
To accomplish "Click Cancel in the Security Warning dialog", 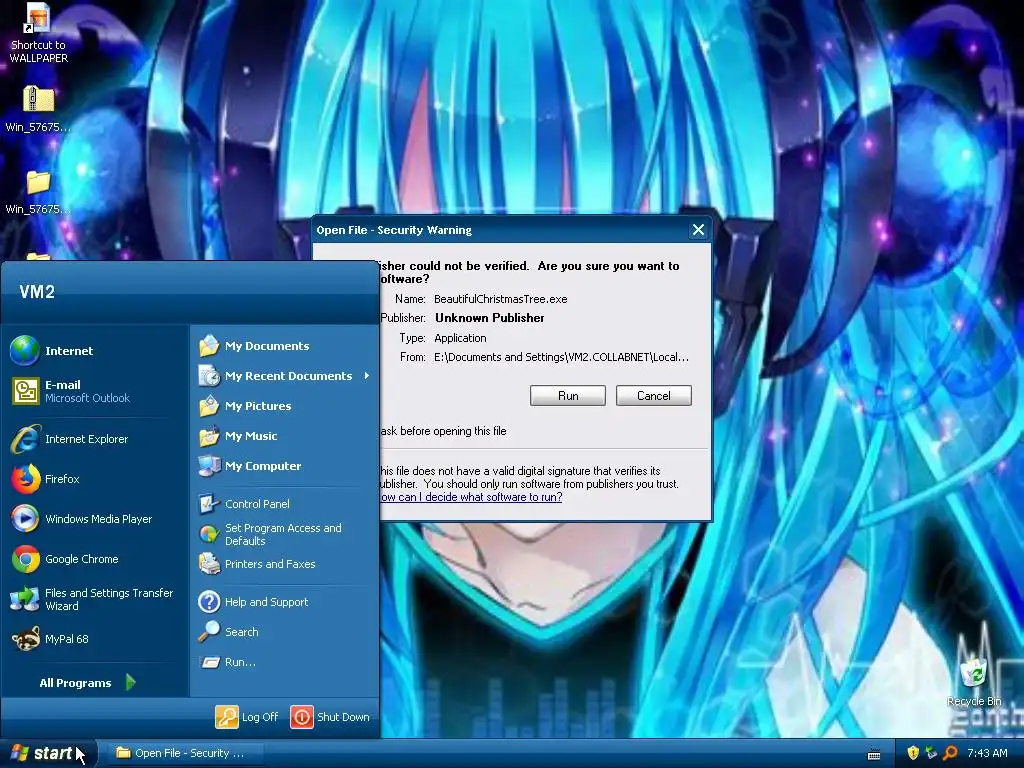I will pyautogui.click(x=654, y=396).
